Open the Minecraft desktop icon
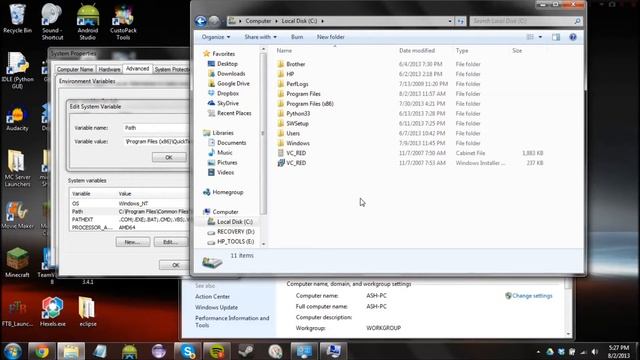The width and height of the screenshot is (640, 360). [x=17, y=262]
